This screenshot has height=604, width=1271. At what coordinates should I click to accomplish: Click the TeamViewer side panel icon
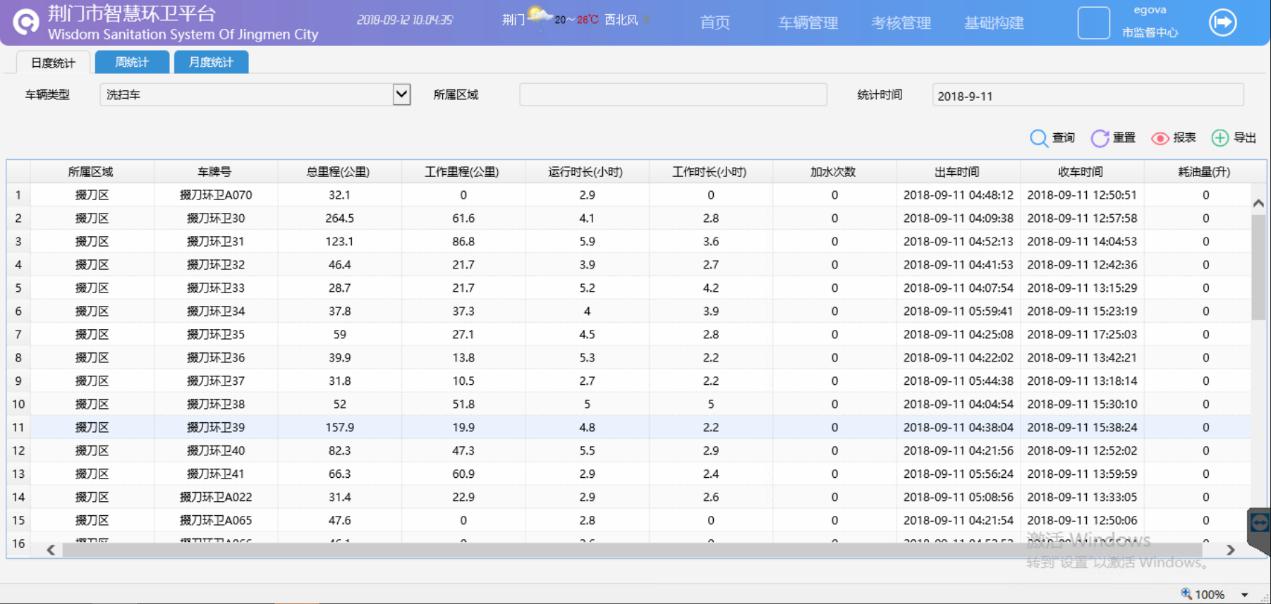pos(1260,522)
